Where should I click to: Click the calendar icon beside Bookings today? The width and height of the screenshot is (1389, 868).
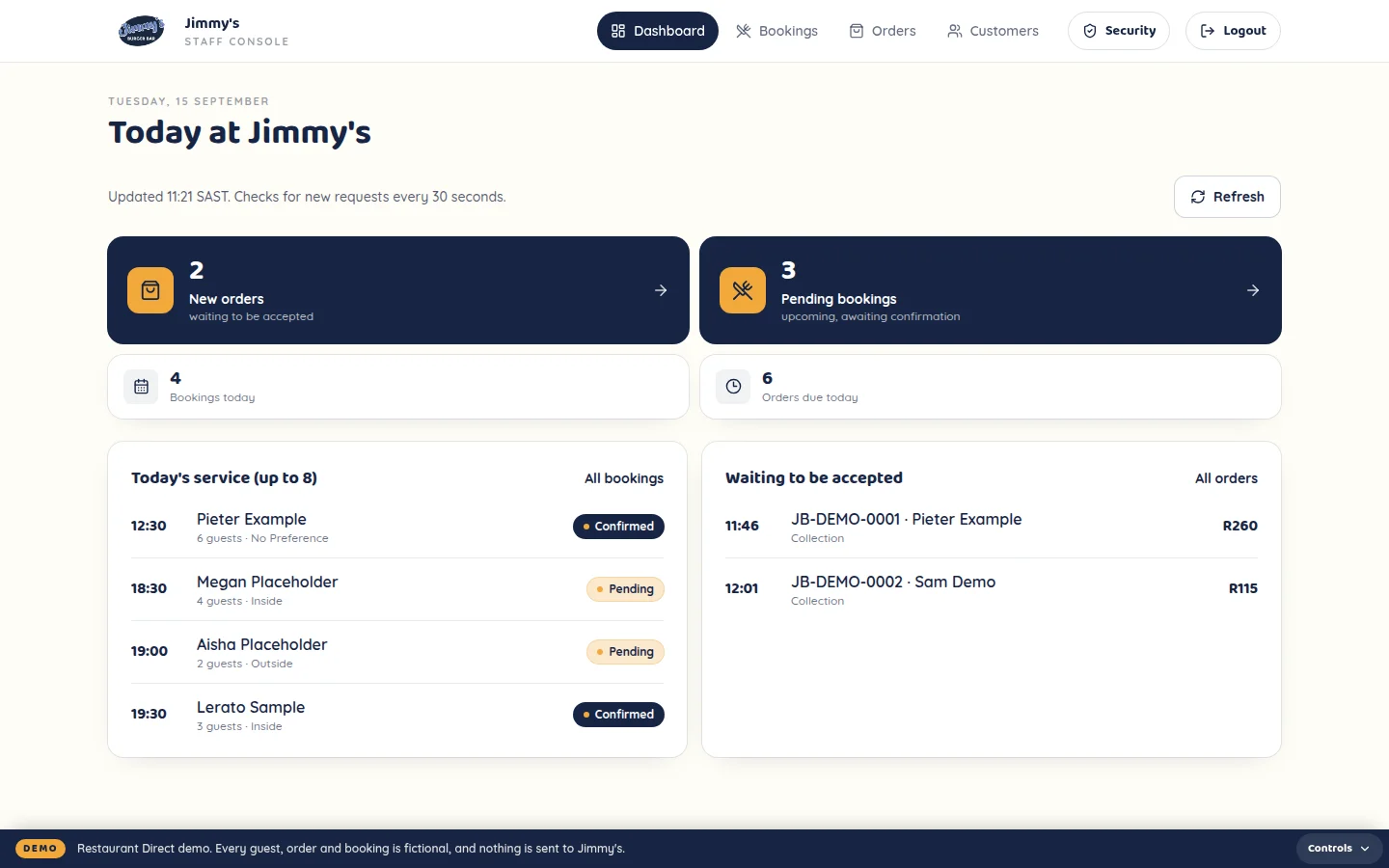(141, 387)
